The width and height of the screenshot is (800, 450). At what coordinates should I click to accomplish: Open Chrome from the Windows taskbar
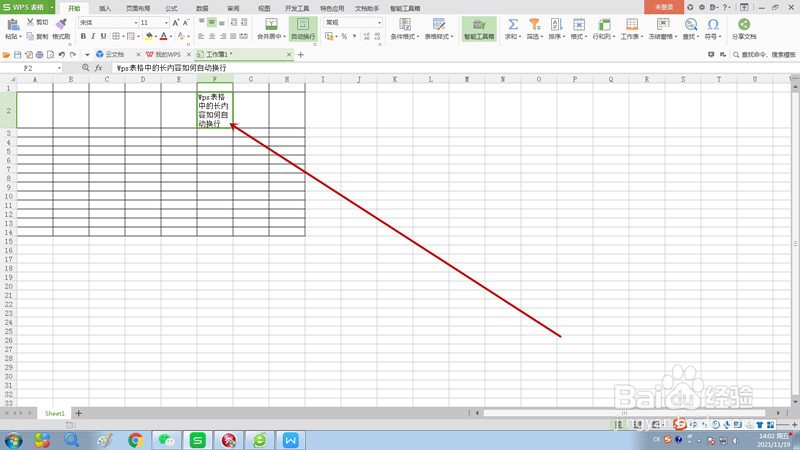click(136, 440)
